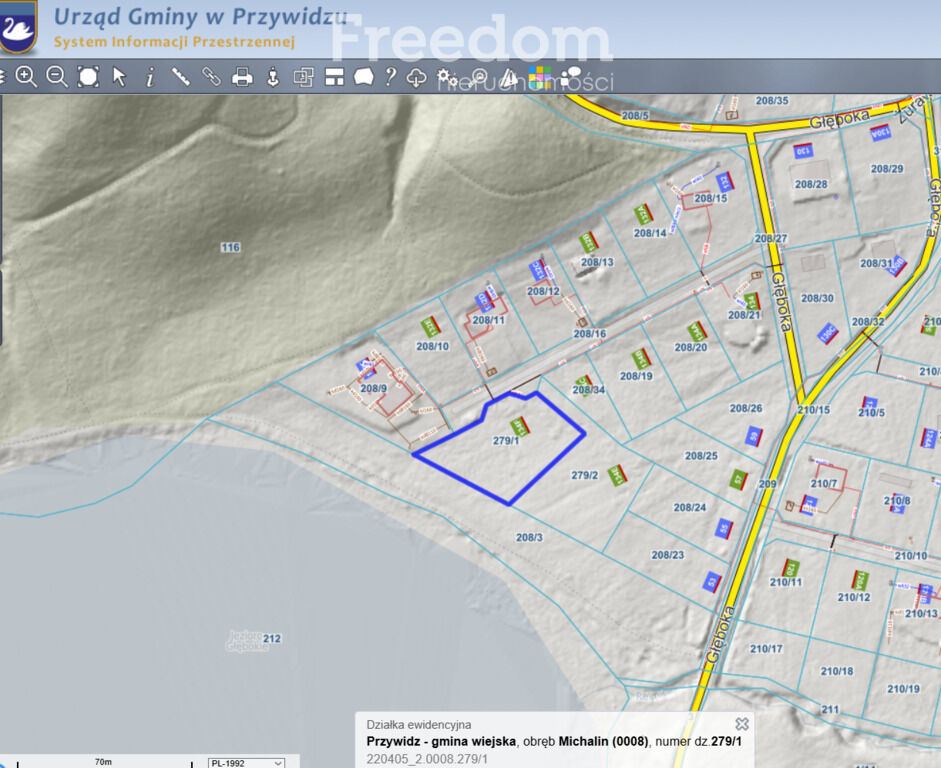
Task: Click the colorful grid layers icon
Action: pyautogui.click(x=541, y=77)
